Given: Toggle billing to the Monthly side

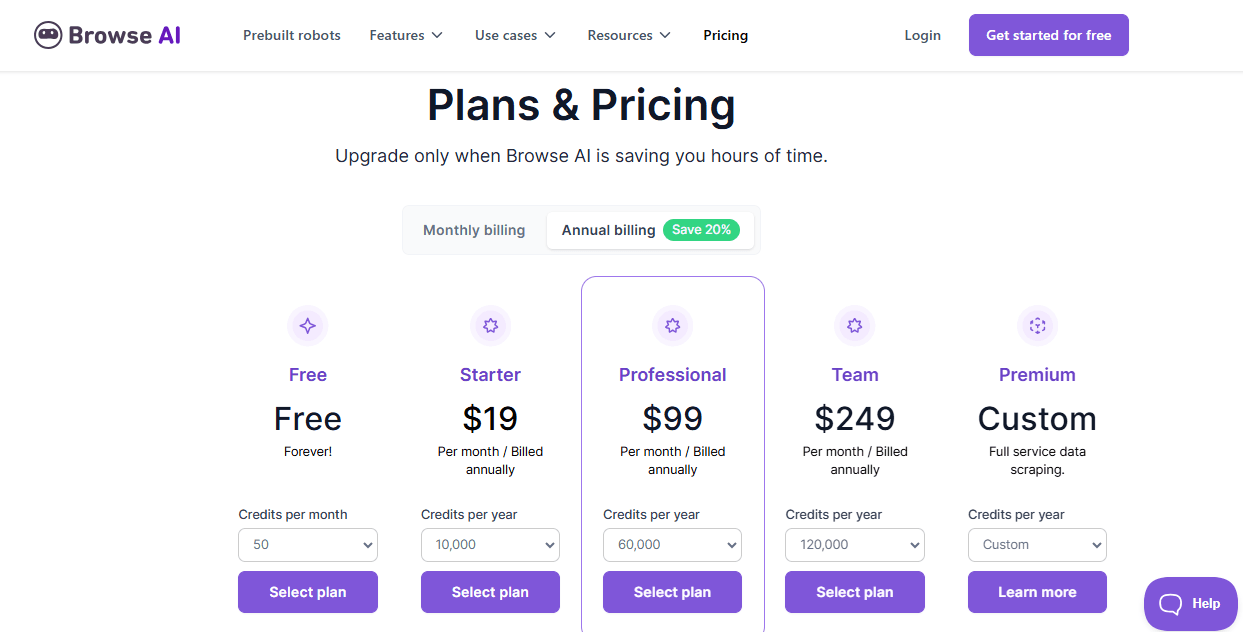Looking at the screenshot, I should pos(473,230).
